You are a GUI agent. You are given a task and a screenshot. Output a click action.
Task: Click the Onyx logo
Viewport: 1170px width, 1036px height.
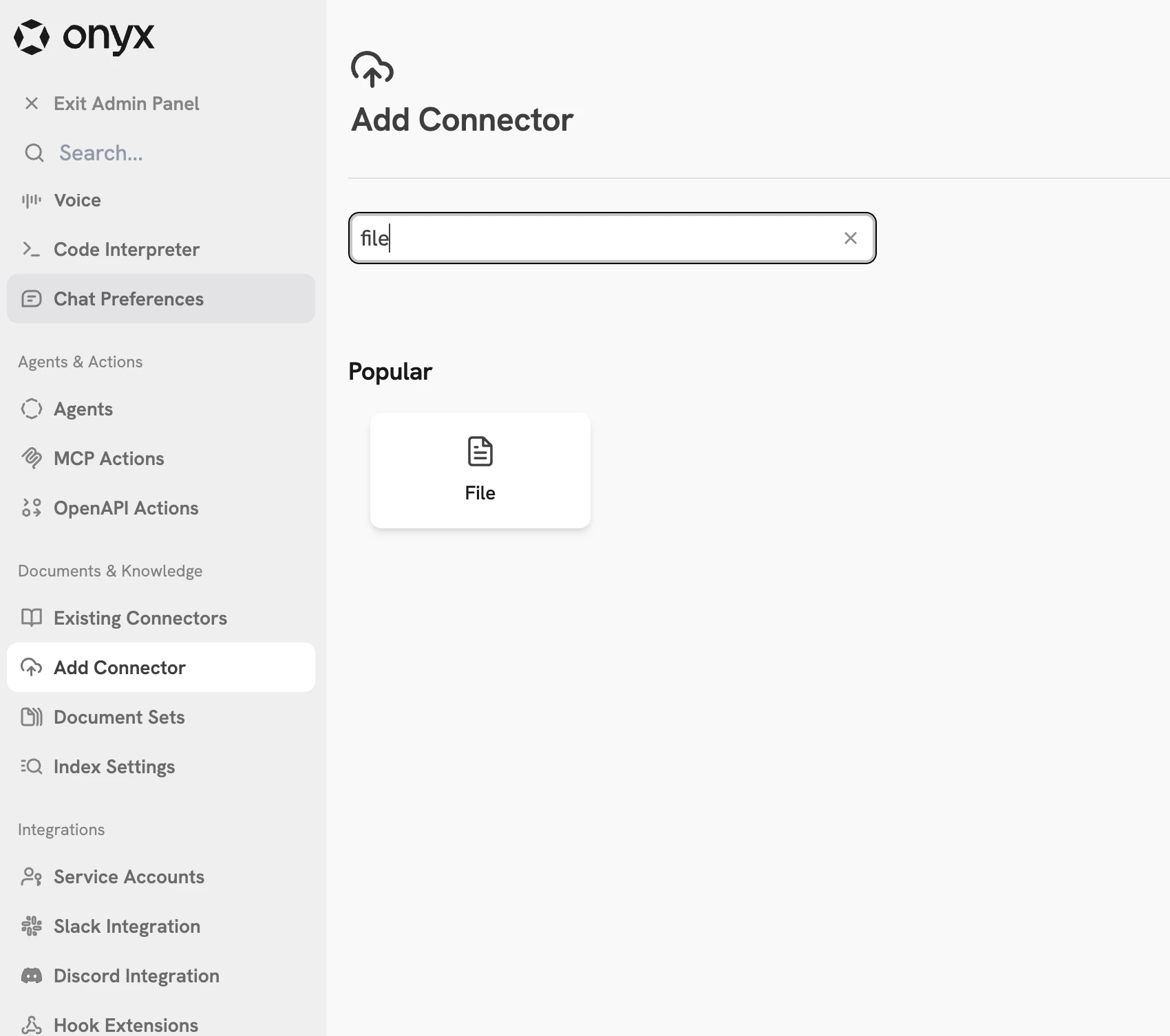pyautogui.click(x=84, y=37)
